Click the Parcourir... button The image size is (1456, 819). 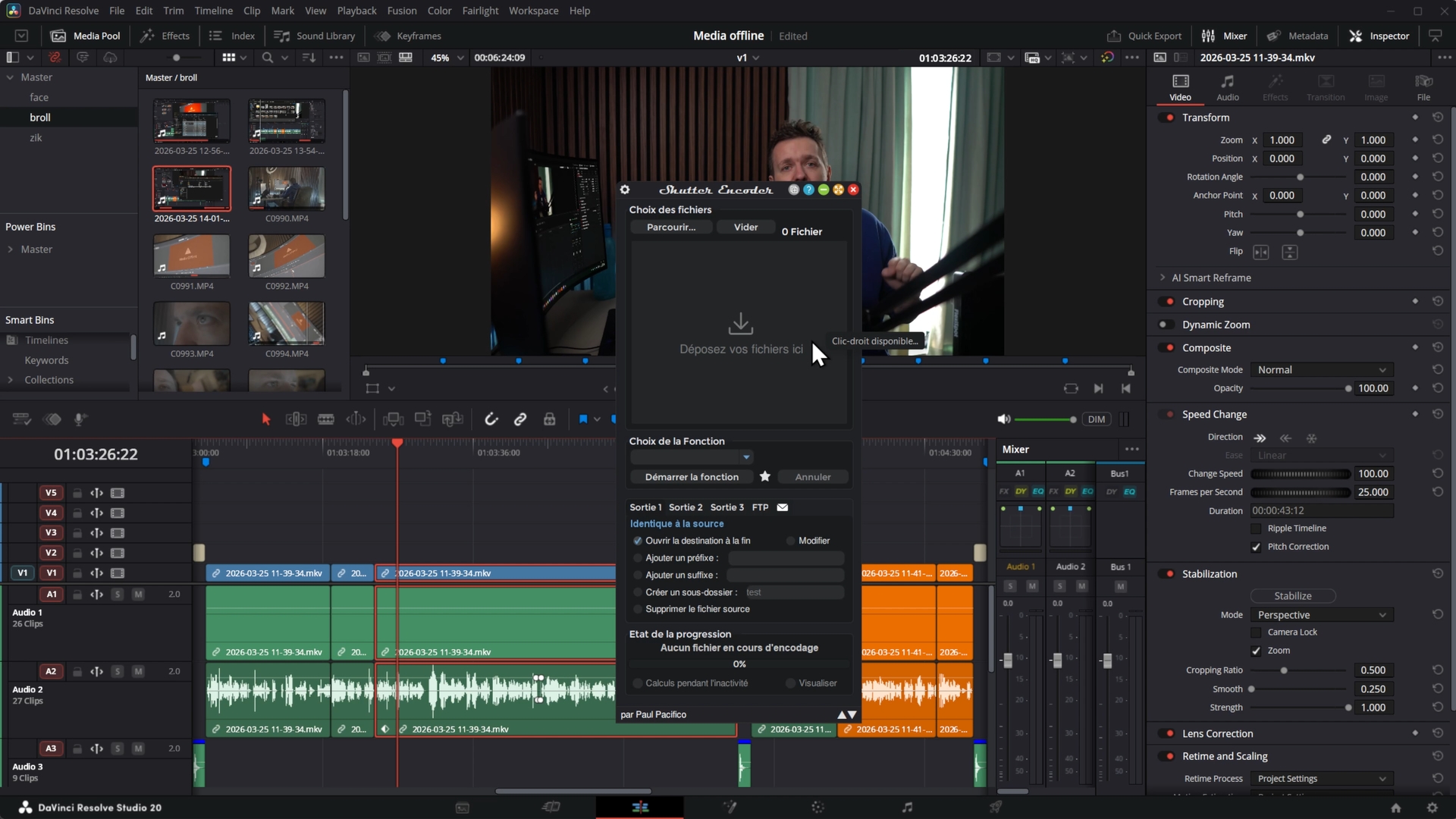tap(671, 227)
